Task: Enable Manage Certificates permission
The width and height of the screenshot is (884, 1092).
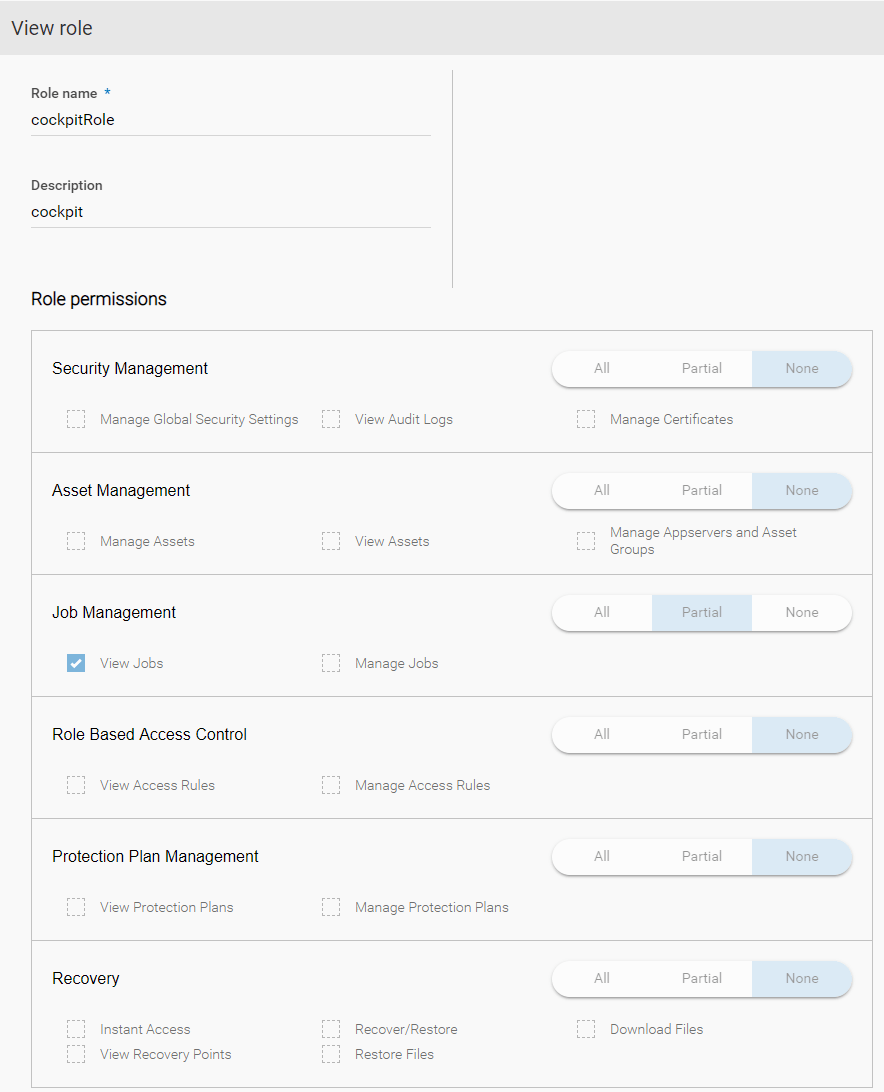Action: tap(586, 419)
